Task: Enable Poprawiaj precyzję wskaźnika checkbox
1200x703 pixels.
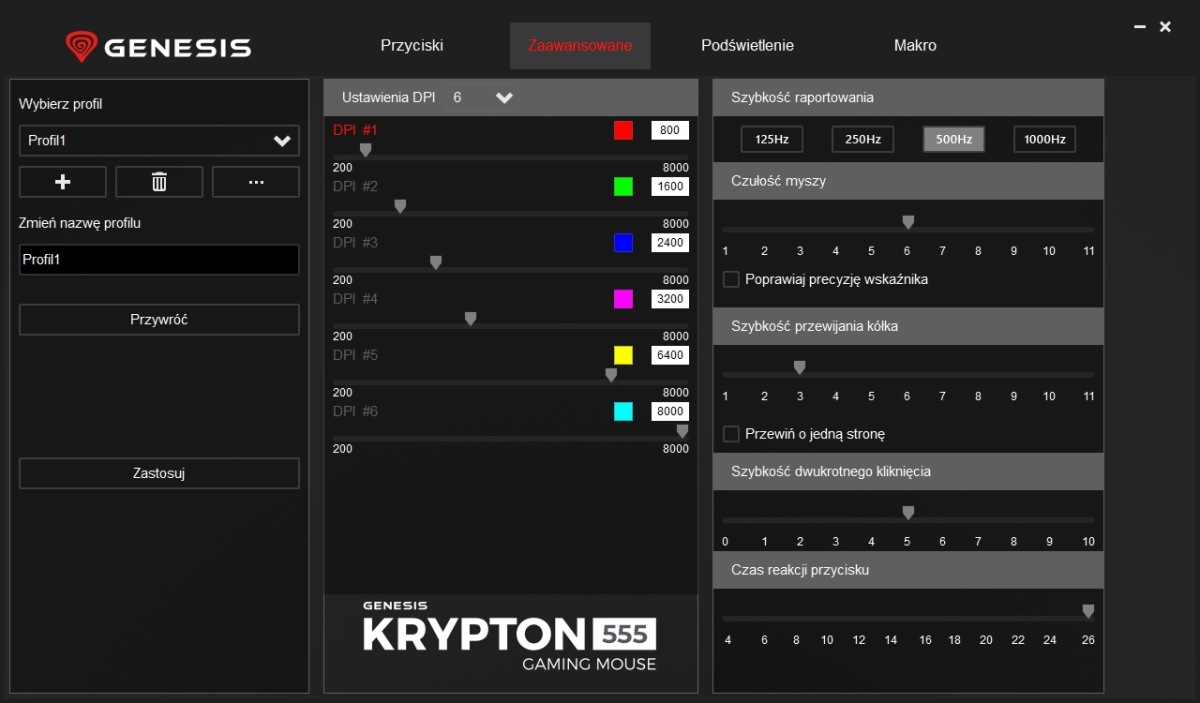Action: [731, 280]
